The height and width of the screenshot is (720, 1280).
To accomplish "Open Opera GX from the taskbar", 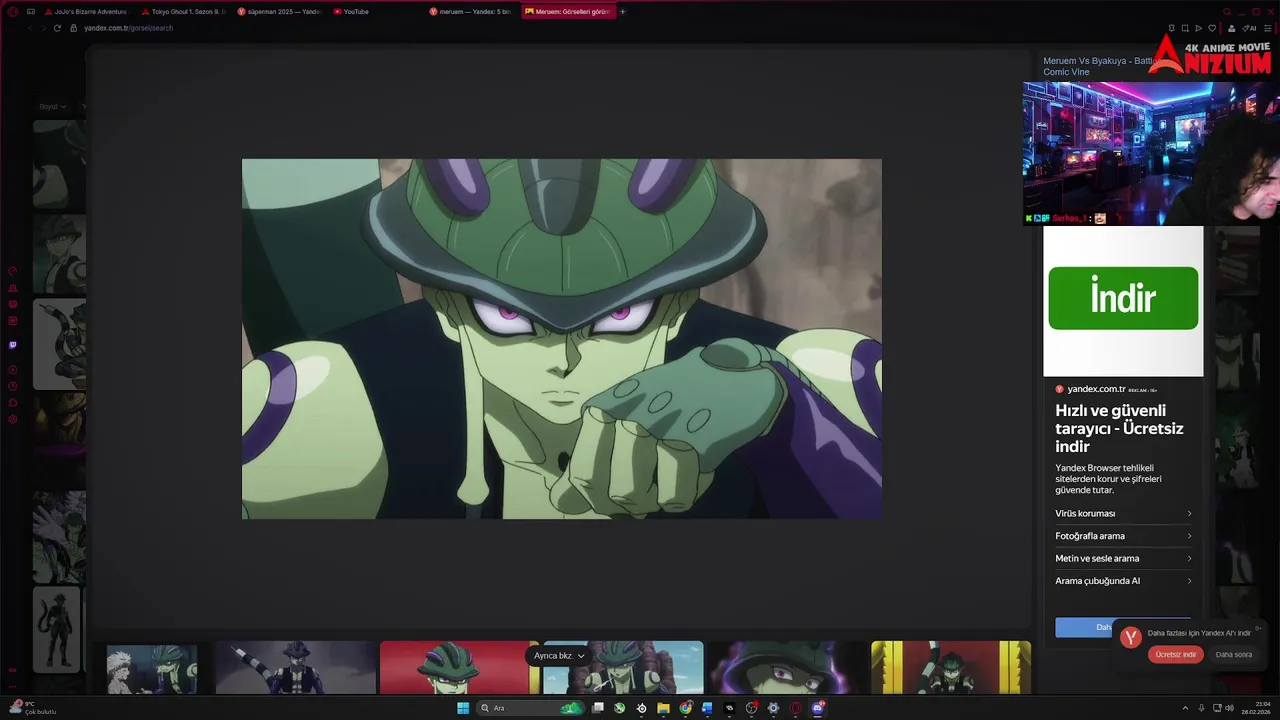I will tap(796, 708).
